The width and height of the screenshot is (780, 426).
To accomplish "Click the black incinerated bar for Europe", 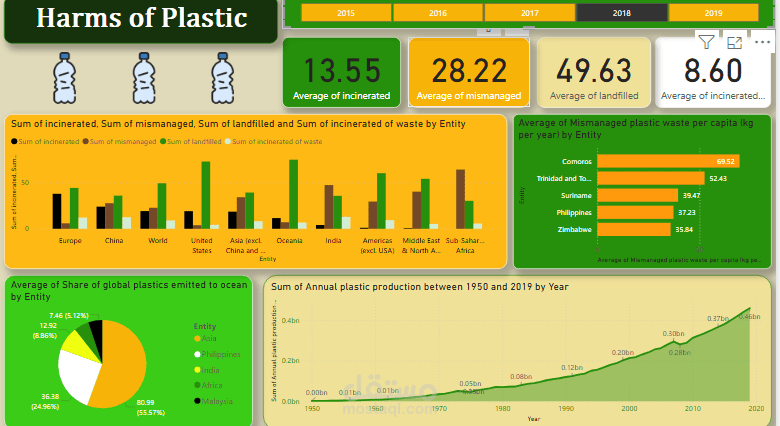I will [x=57, y=212].
